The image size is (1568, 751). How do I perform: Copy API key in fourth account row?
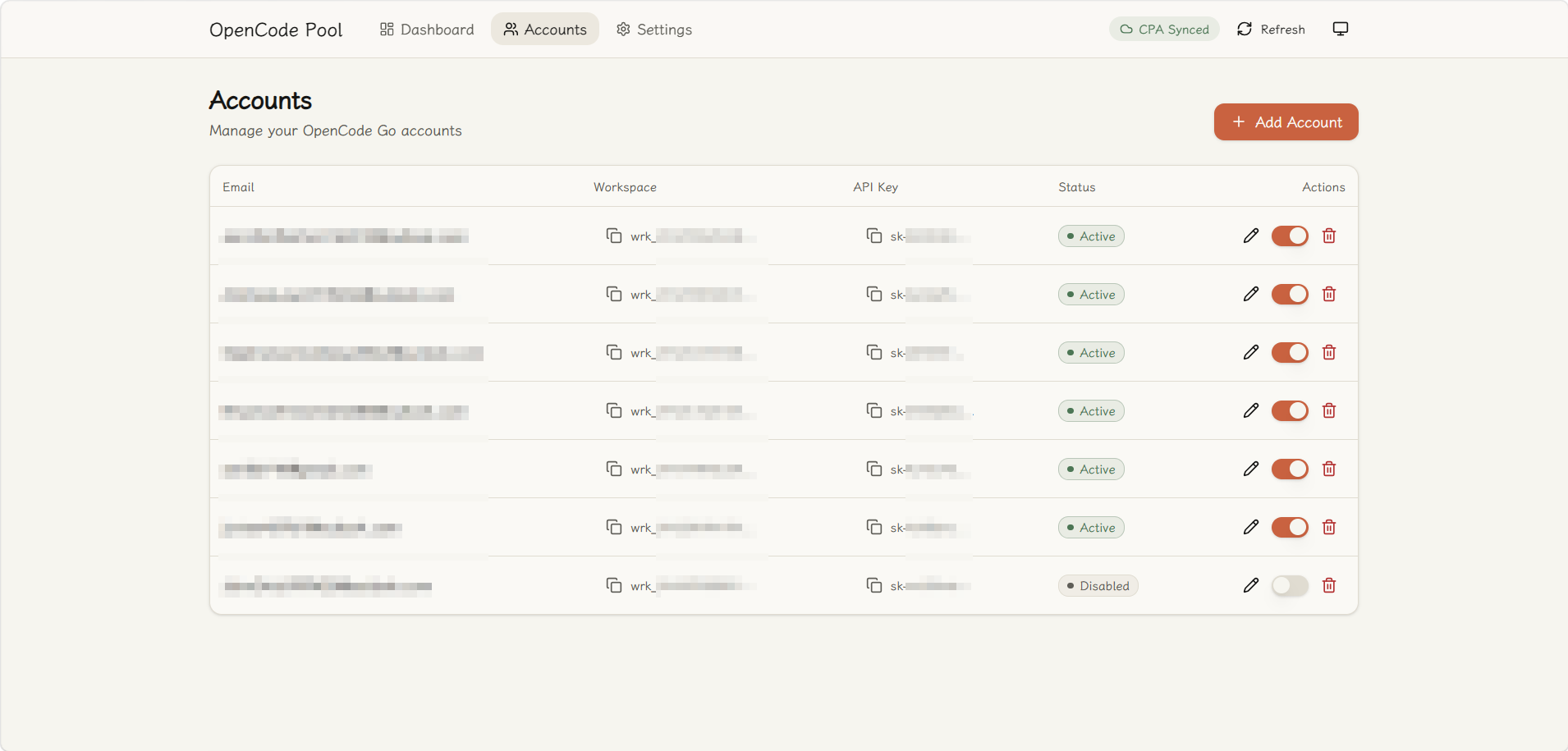pos(874,410)
